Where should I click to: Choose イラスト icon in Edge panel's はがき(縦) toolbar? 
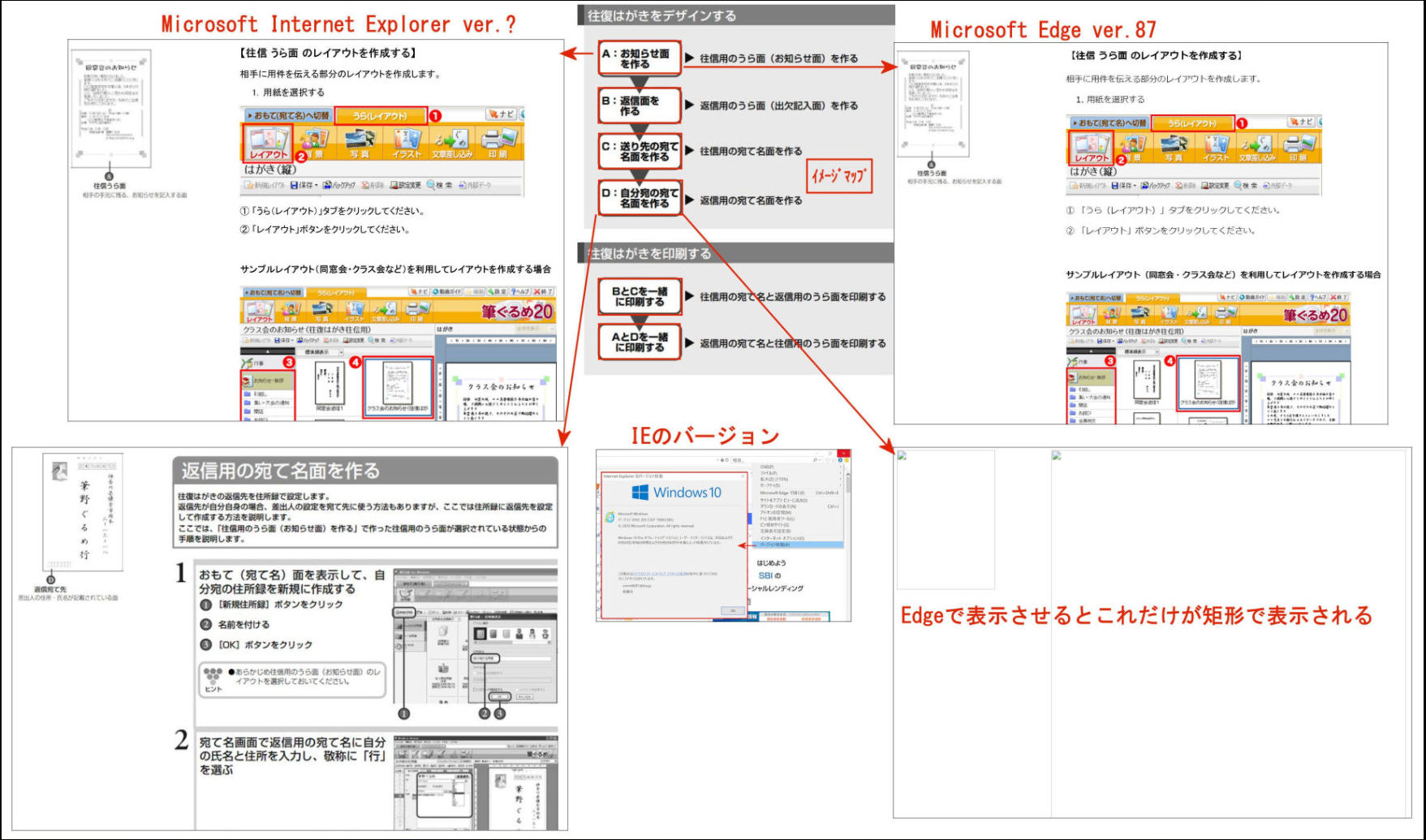click(x=1216, y=148)
